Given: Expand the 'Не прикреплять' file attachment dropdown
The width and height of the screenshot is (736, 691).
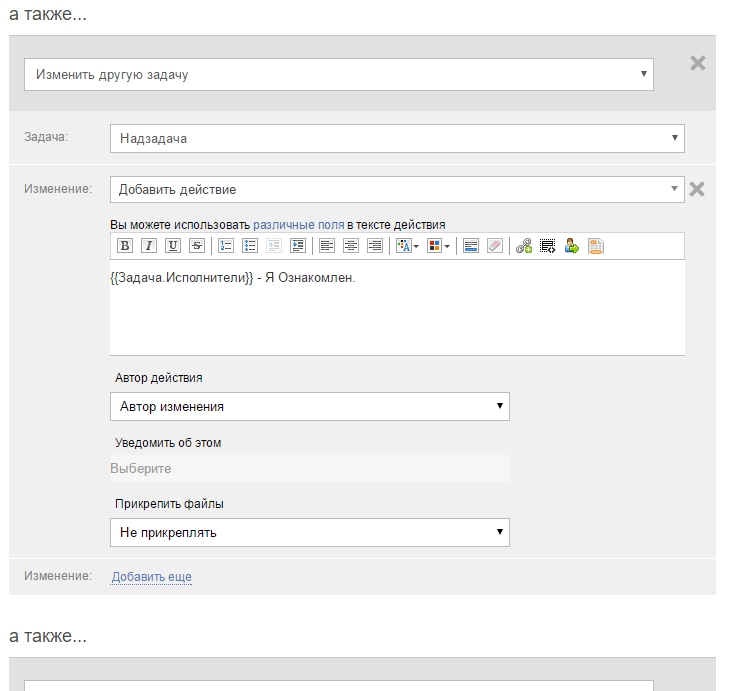Looking at the screenshot, I should 309,533.
